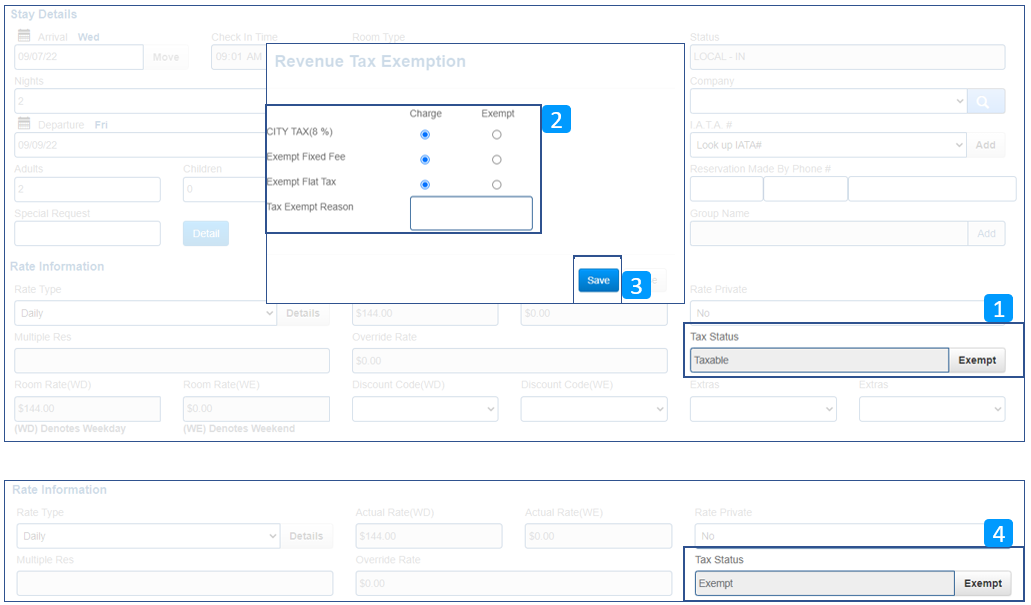This screenshot has width=1031, height=605.
Task: Click Add button beside Group Name field
Action: point(985,233)
